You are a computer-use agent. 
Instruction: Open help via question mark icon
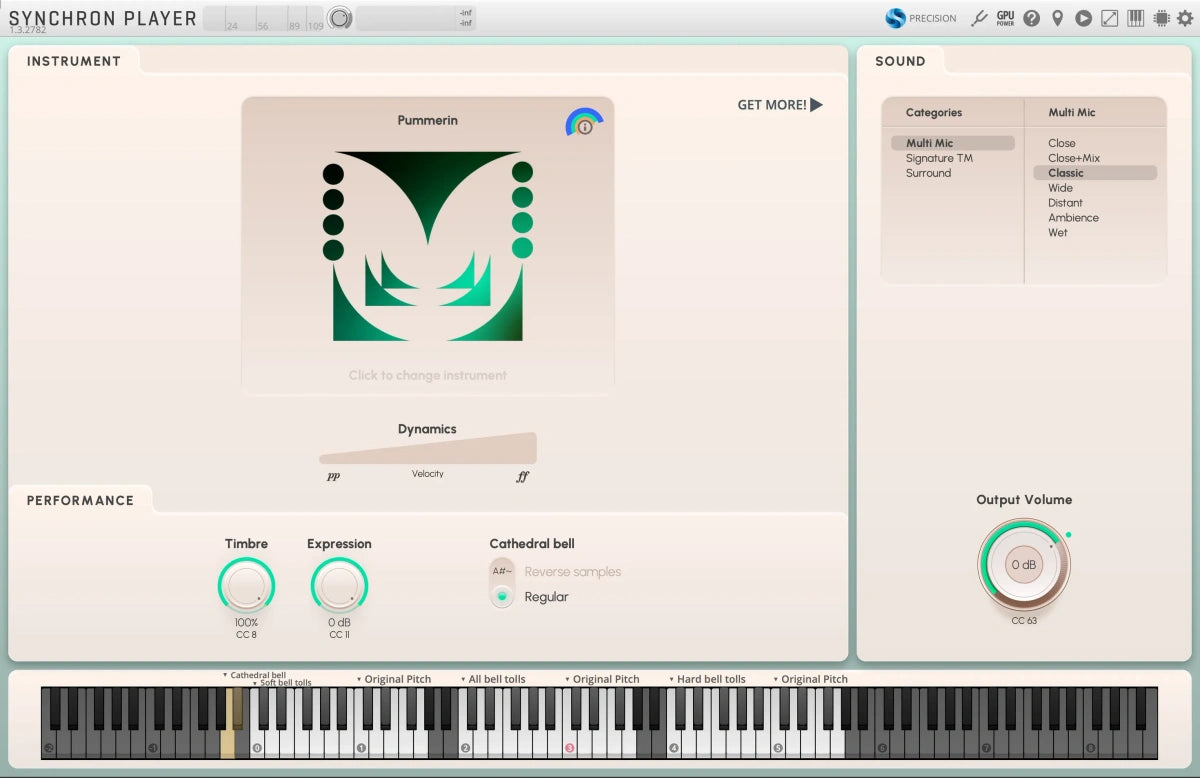1031,18
